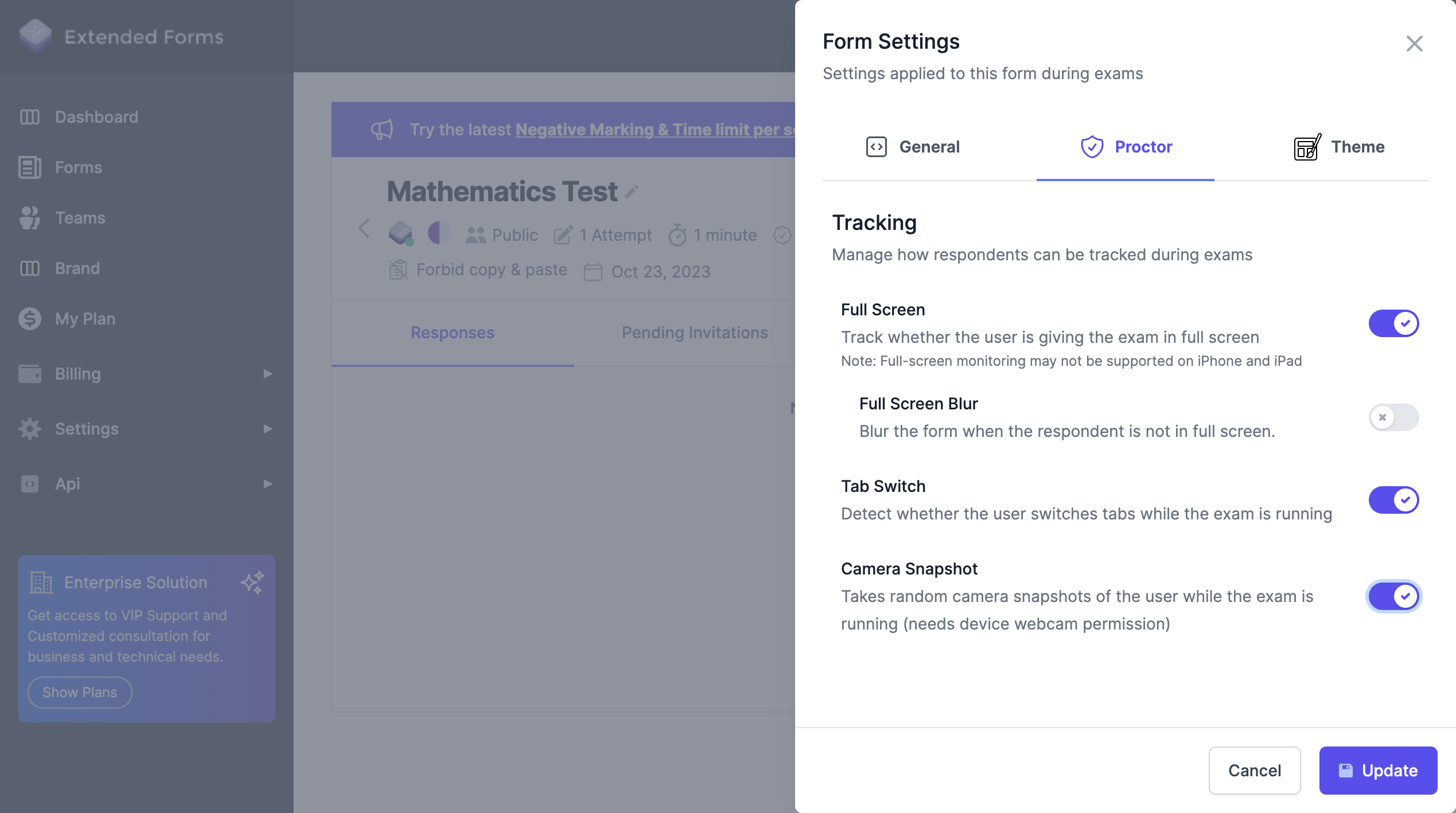The image size is (1456, 813).
Task: Click the Extended Forms logo
Action: click(x=36, y=36)
